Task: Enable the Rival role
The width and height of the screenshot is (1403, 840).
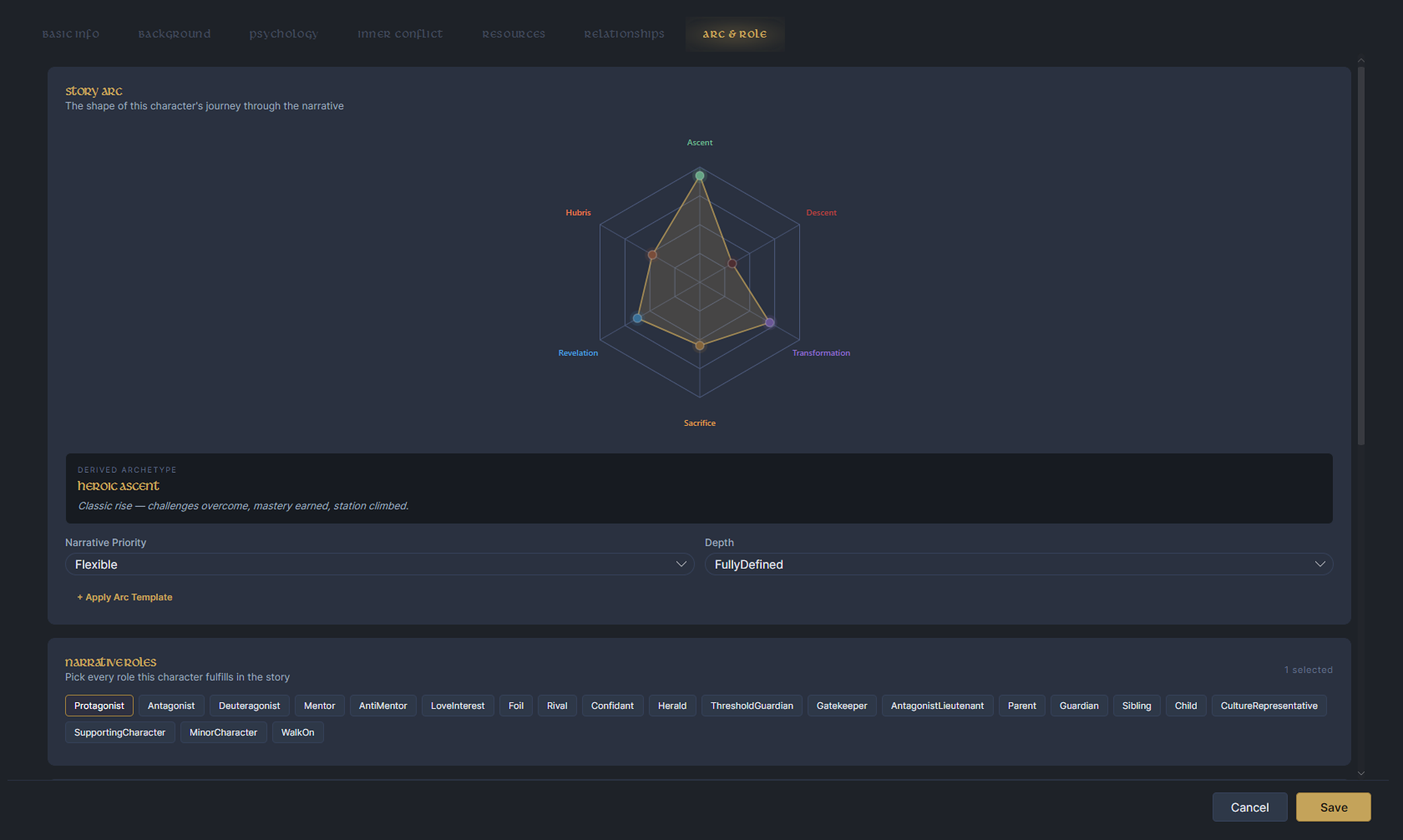Action: click(557, 706)
